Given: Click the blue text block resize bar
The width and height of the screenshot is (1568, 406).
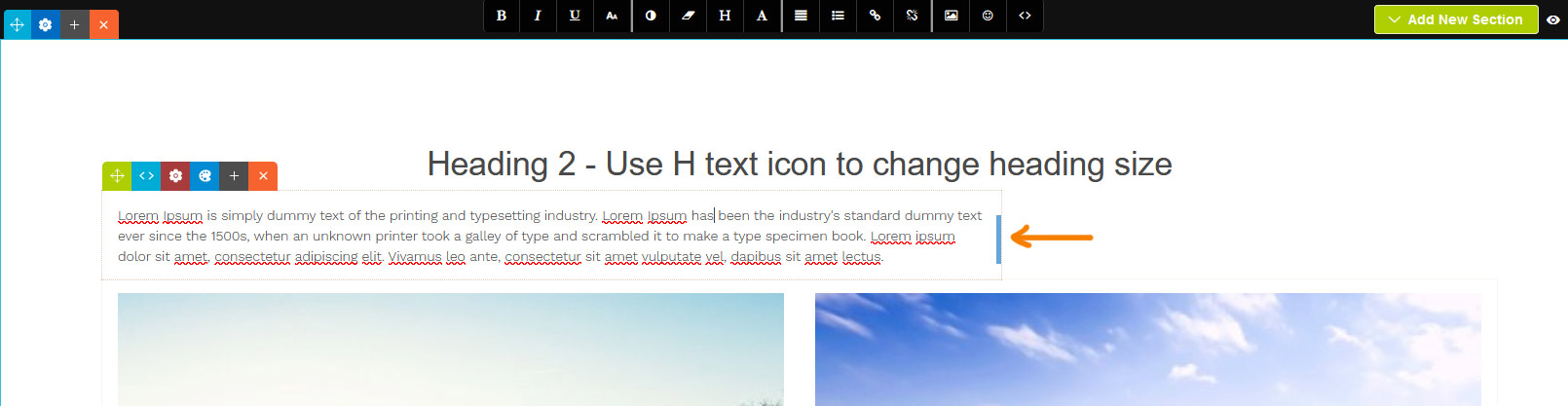Looking at the screenshot, I should coord(998,239).
